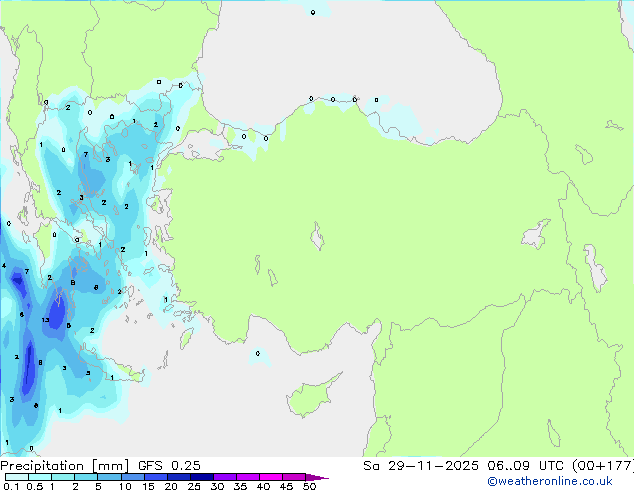634x490 pixels.
Task: Open the weatheronline.co.uk link
Action: tap(550, 481)
